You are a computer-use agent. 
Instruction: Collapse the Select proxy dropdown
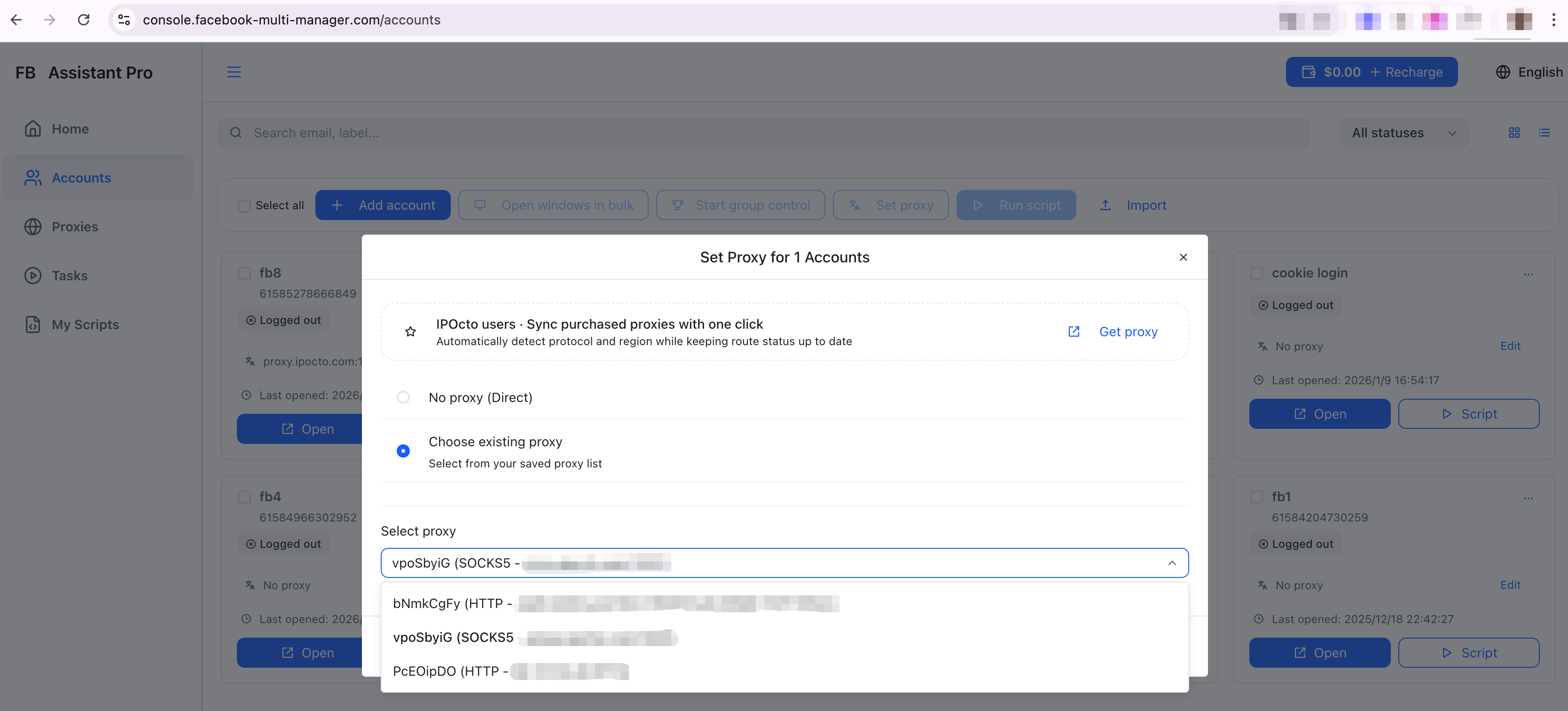tap(1171, 563)
